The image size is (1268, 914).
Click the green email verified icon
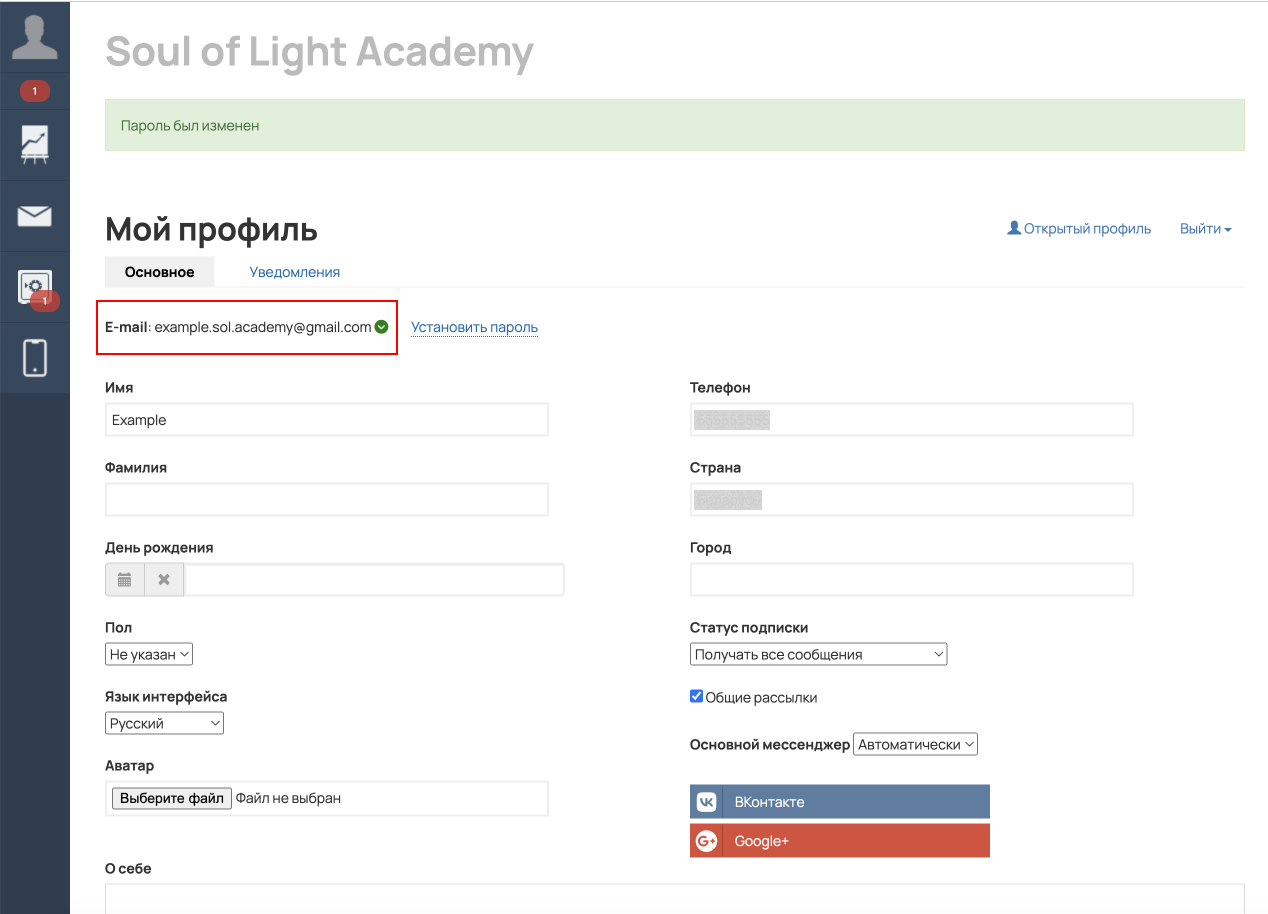(381, 327)
